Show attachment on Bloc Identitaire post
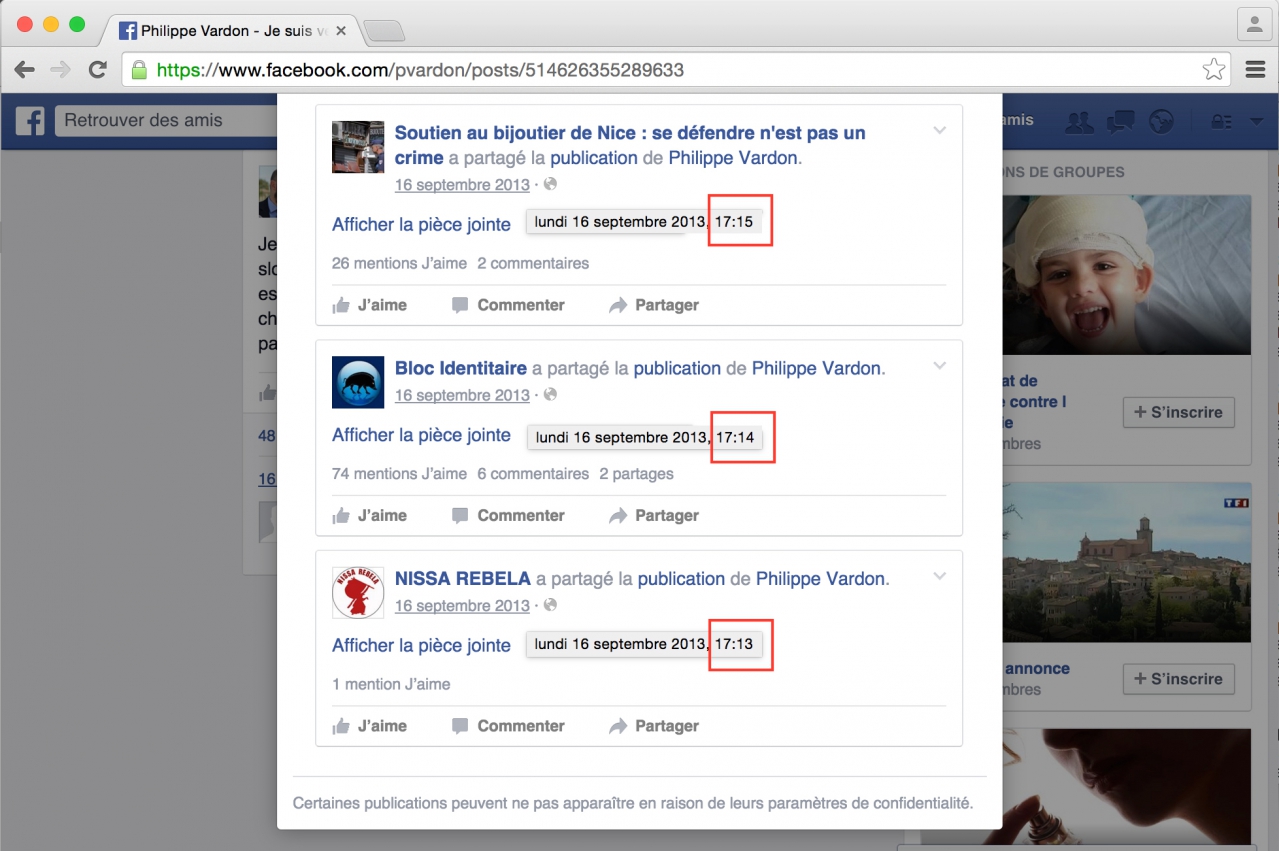This screenshot has height=851, width=1279. tap(421, 435)
